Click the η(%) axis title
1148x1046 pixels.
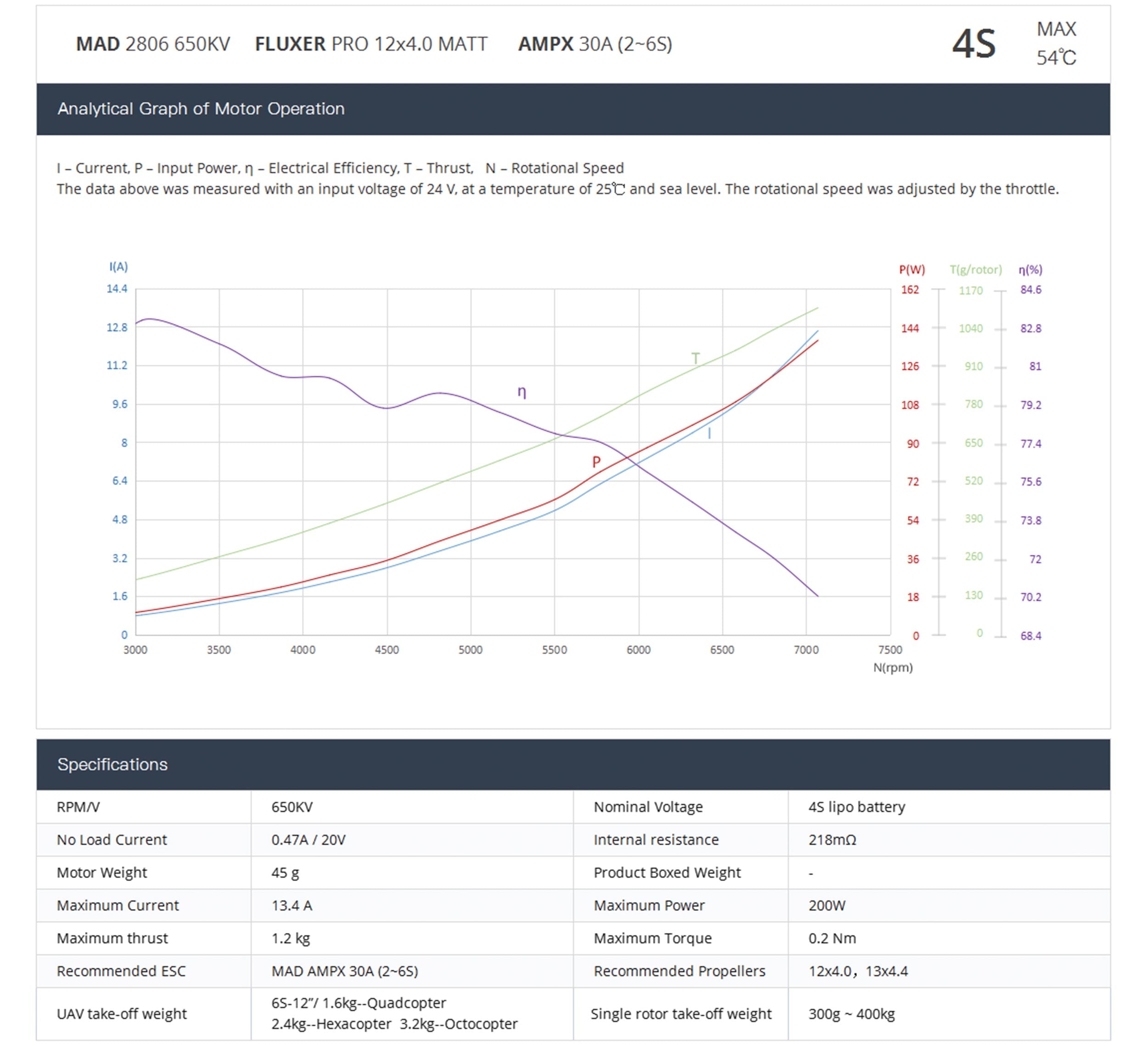(1030, 270)
